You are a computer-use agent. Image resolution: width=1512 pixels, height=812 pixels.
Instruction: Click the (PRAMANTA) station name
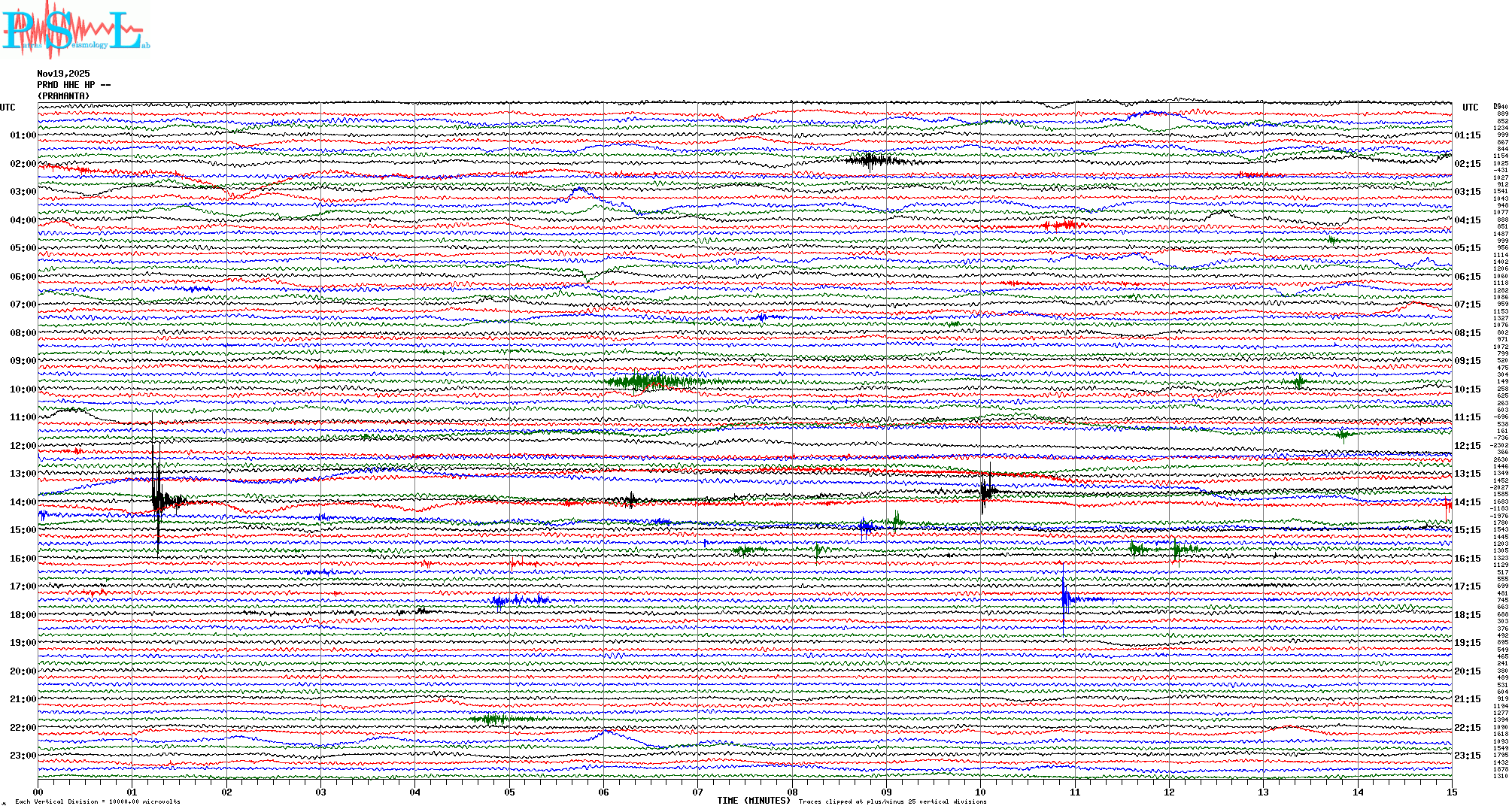[63, 96]
